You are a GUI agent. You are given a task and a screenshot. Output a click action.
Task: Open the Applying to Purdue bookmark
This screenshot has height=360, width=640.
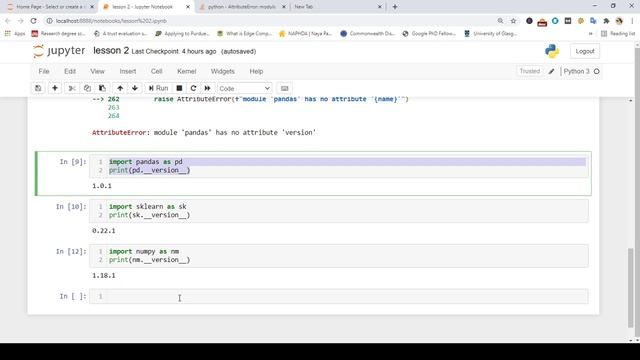(182, 34)
